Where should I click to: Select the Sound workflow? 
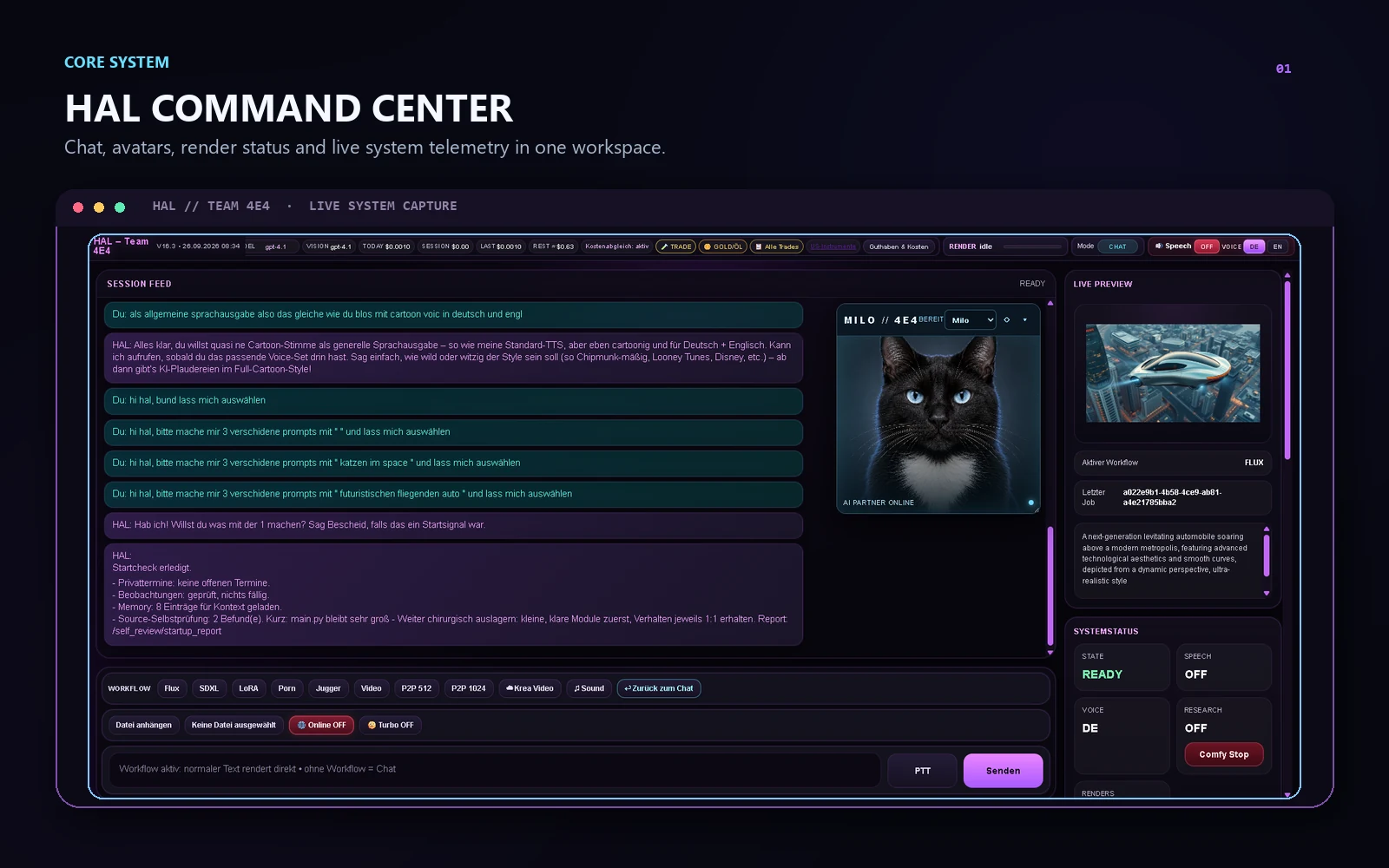coord(589,688)
